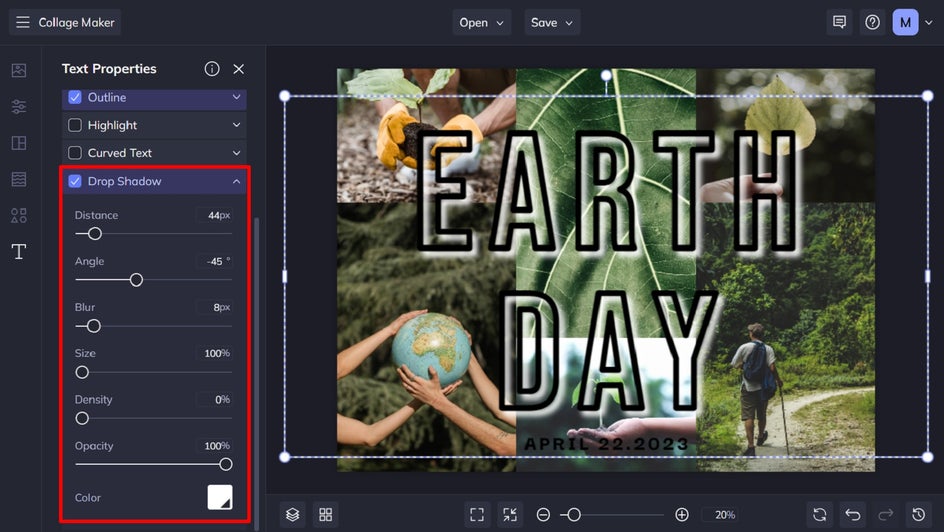Image resolution: width=944 pixels, height=532 pixels.
Task: Pick the drop shadow Color swatch
Action: (220, 497)
